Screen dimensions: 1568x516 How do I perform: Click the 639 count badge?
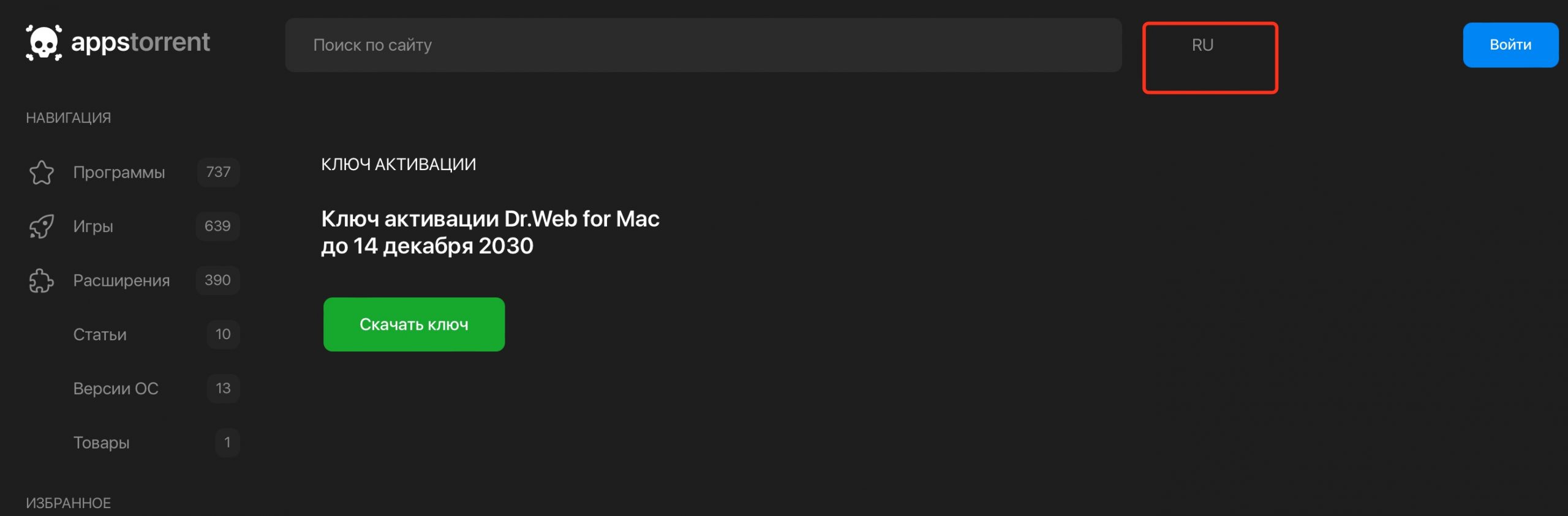217,226
